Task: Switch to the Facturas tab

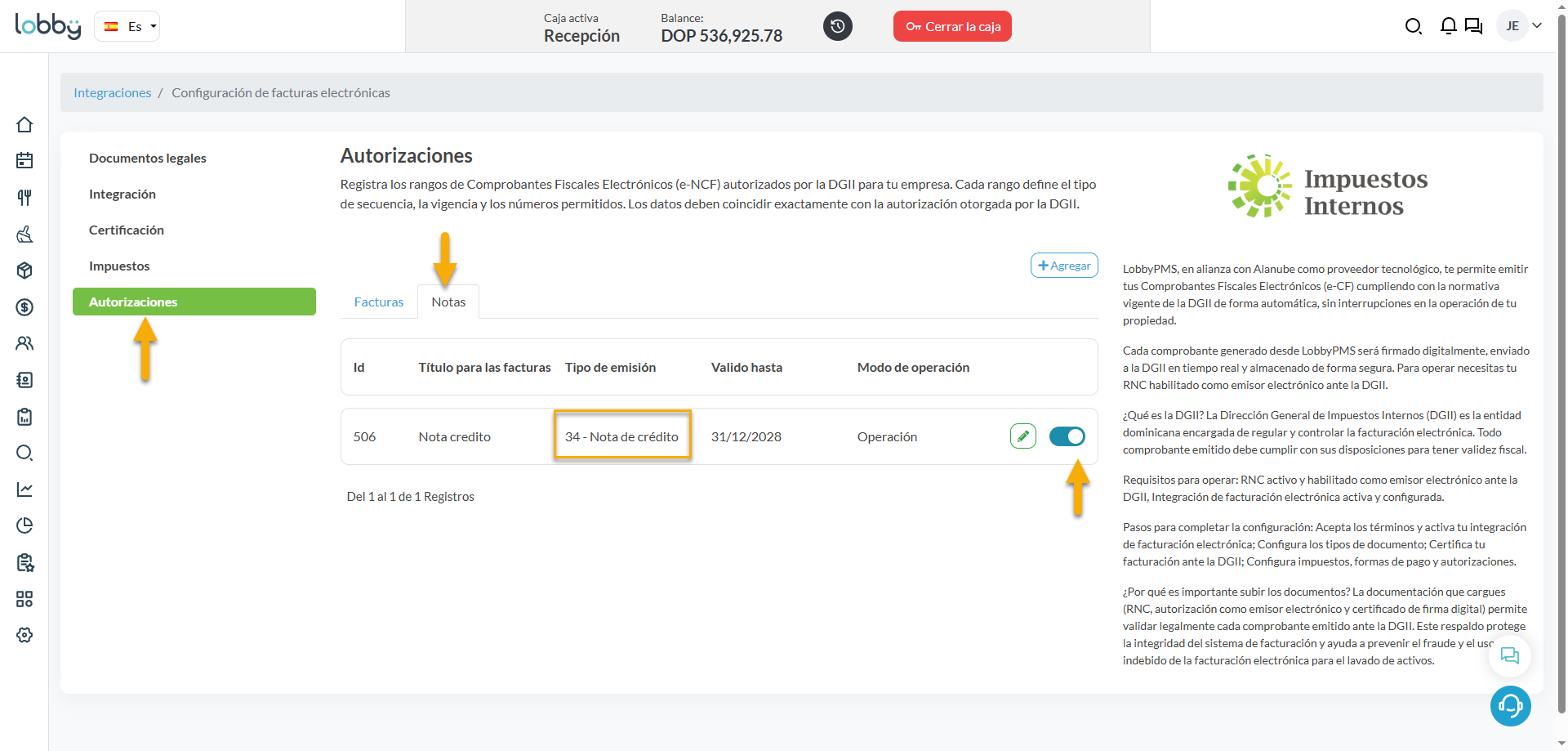Action: tap(379, 302)
